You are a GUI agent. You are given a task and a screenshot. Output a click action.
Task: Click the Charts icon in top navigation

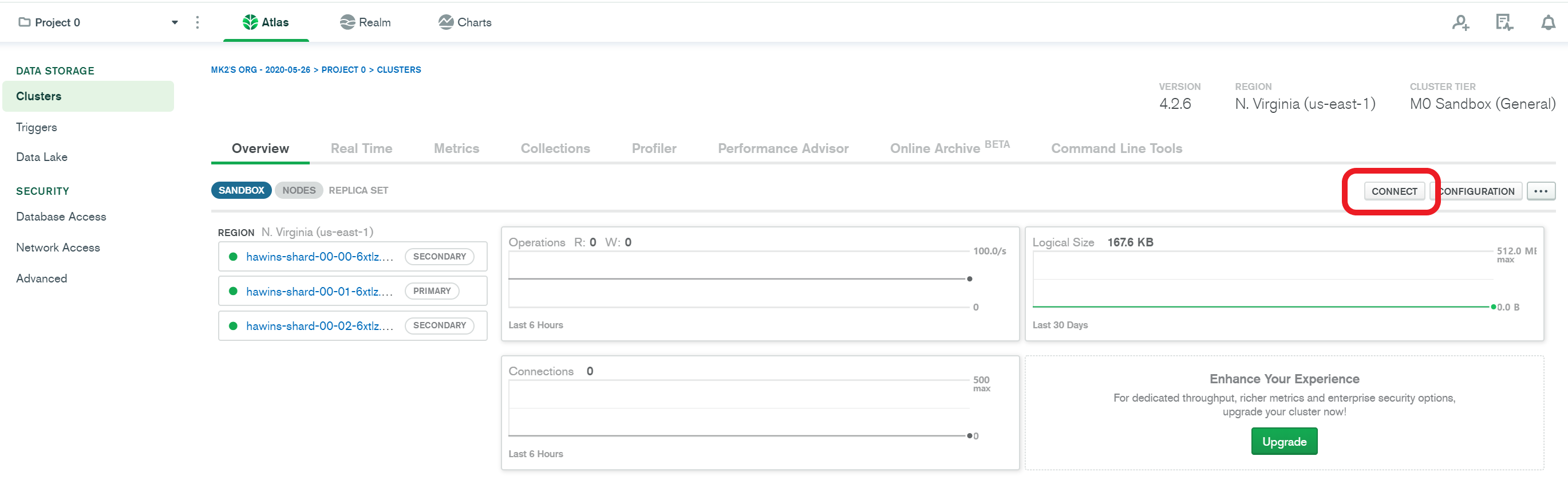[446, 22]
